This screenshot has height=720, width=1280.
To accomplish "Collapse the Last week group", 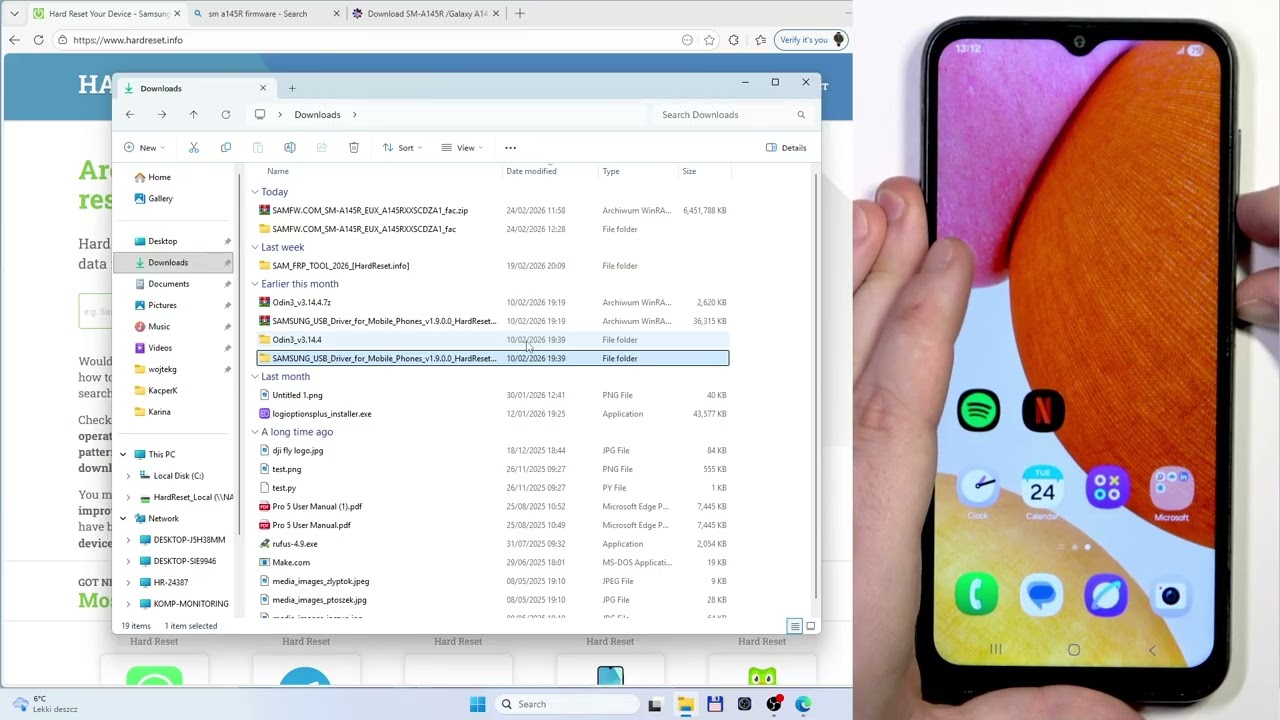I will point(255,247).
